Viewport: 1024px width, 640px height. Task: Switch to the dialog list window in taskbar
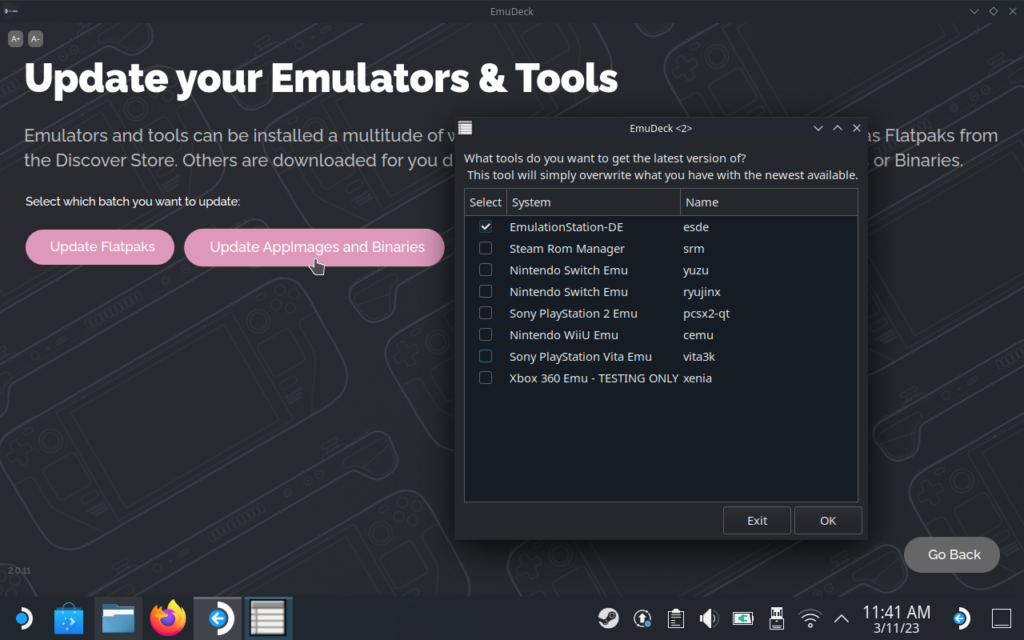tap(268, 618)
